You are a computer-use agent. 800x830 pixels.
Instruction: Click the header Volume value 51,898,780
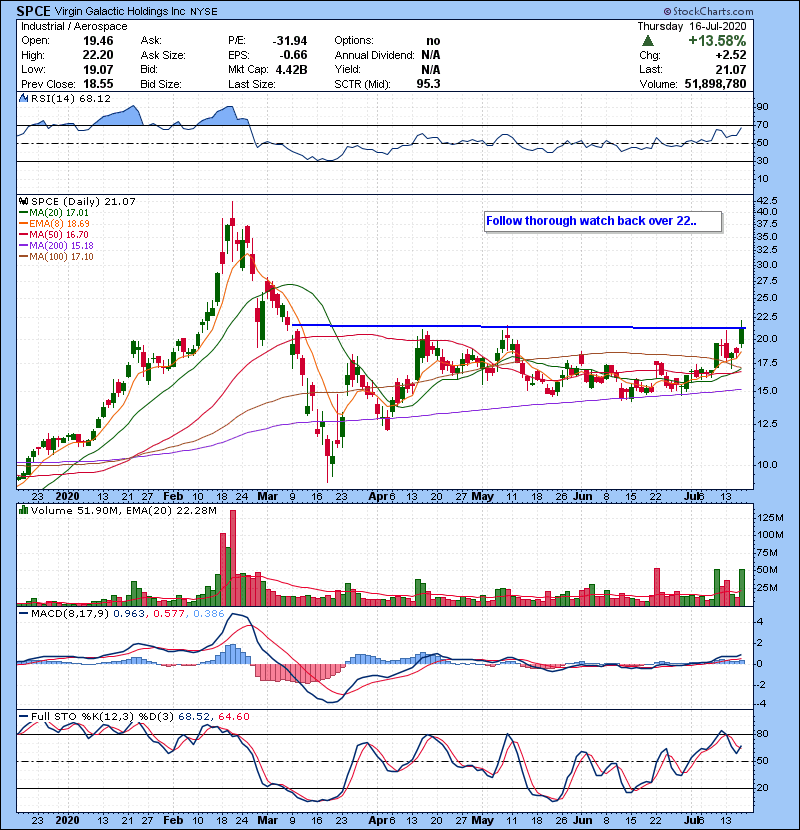(715, 84)
